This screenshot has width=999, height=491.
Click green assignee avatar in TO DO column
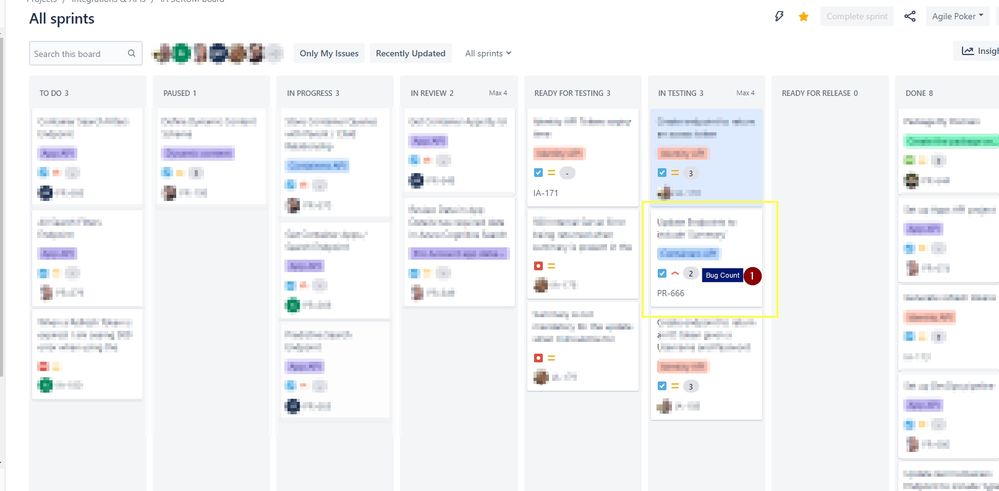pos(45,385)
